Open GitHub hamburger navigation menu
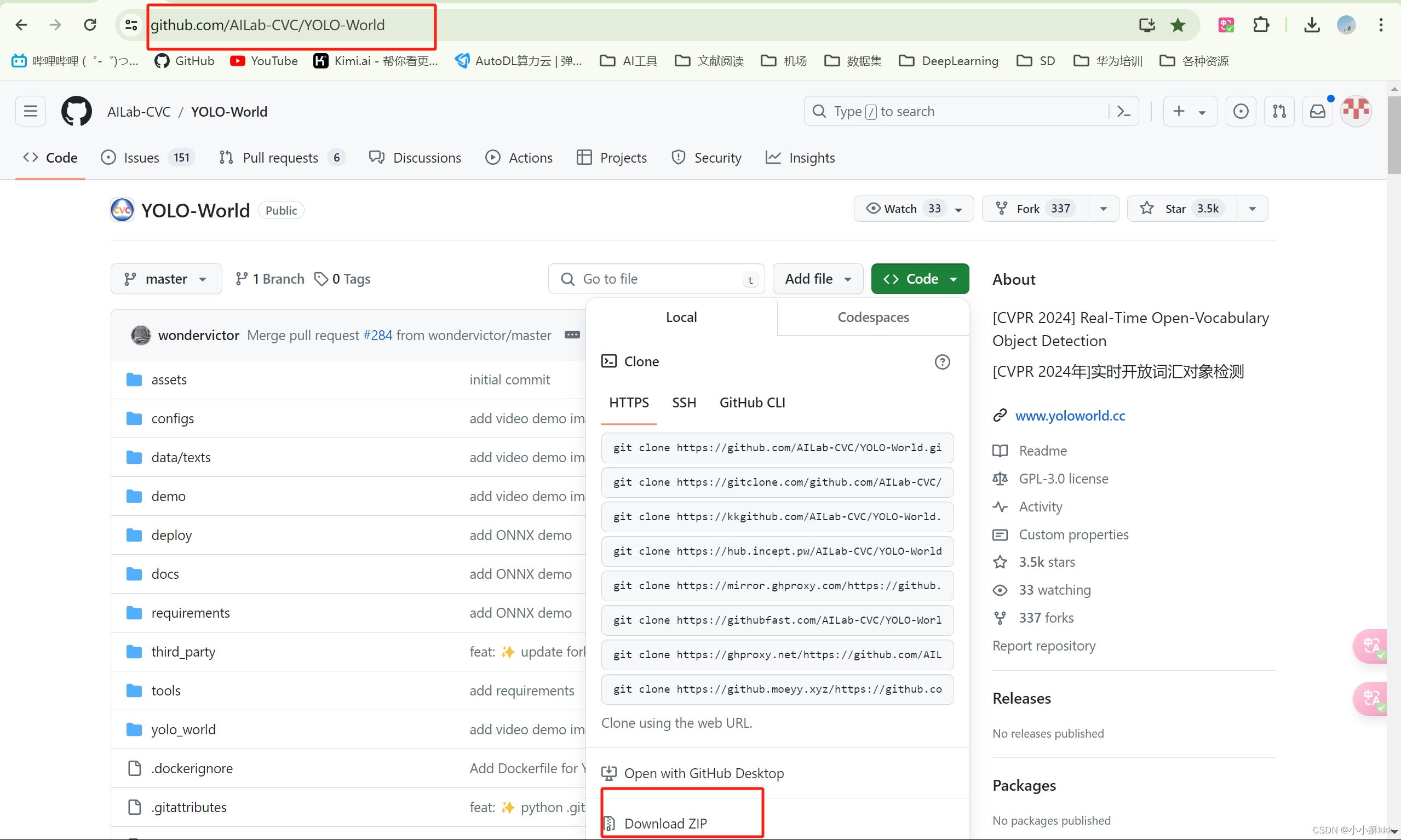The width and height of the screenshot is (1401, 840). 31,111
